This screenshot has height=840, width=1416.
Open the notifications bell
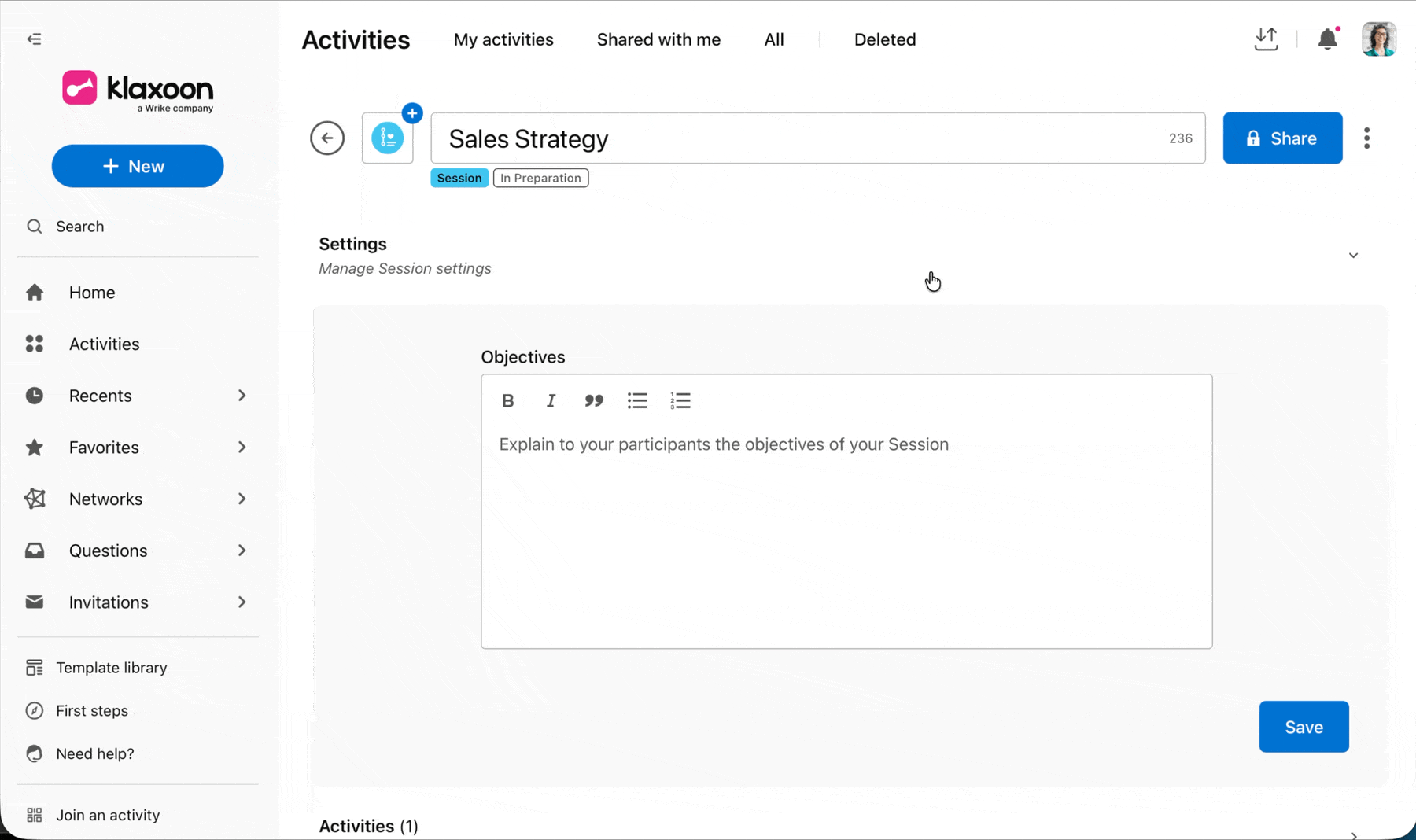click(x=1328, y=39)
